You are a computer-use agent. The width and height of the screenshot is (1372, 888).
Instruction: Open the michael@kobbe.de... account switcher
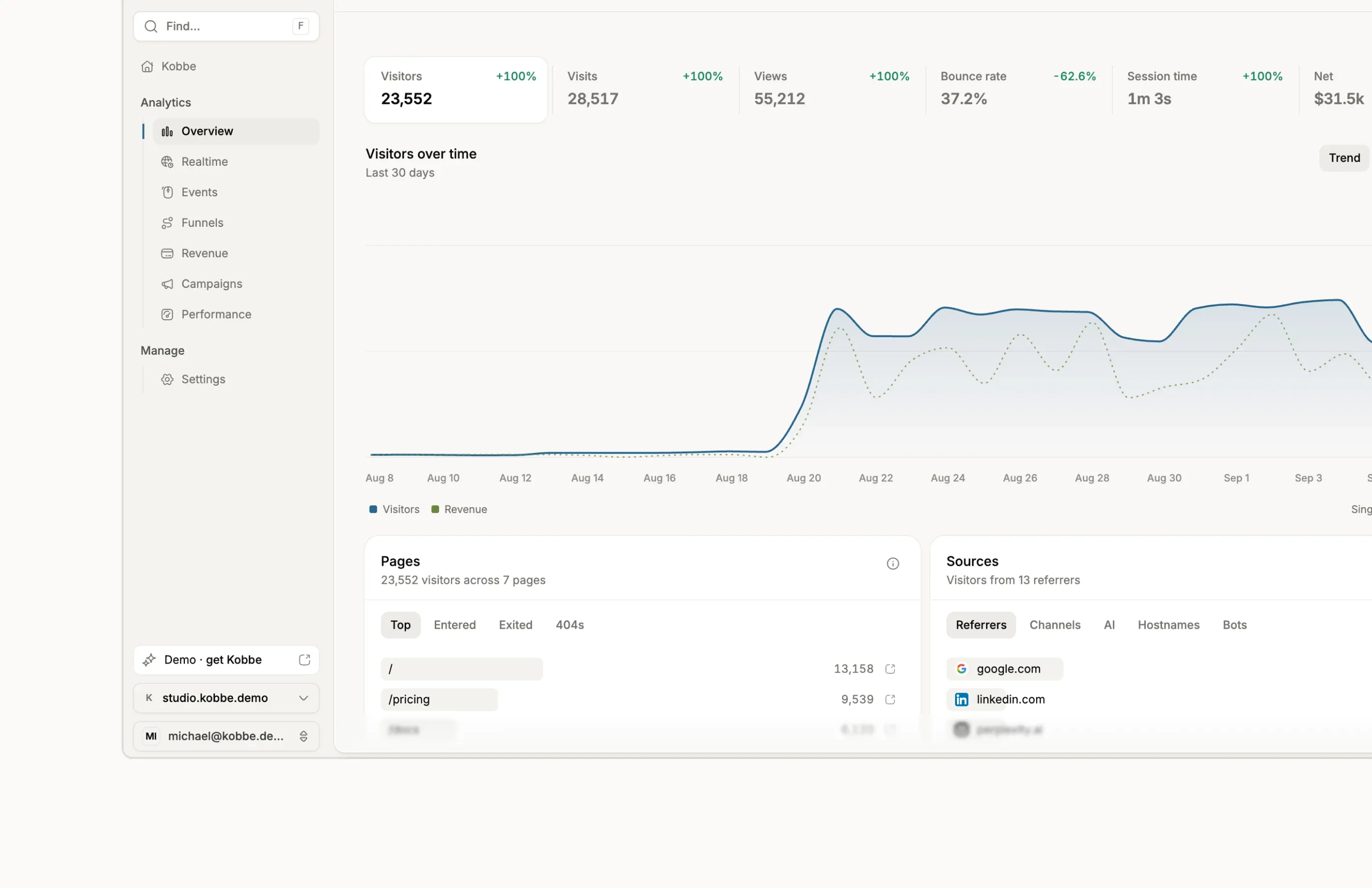[x=227, y=736]
